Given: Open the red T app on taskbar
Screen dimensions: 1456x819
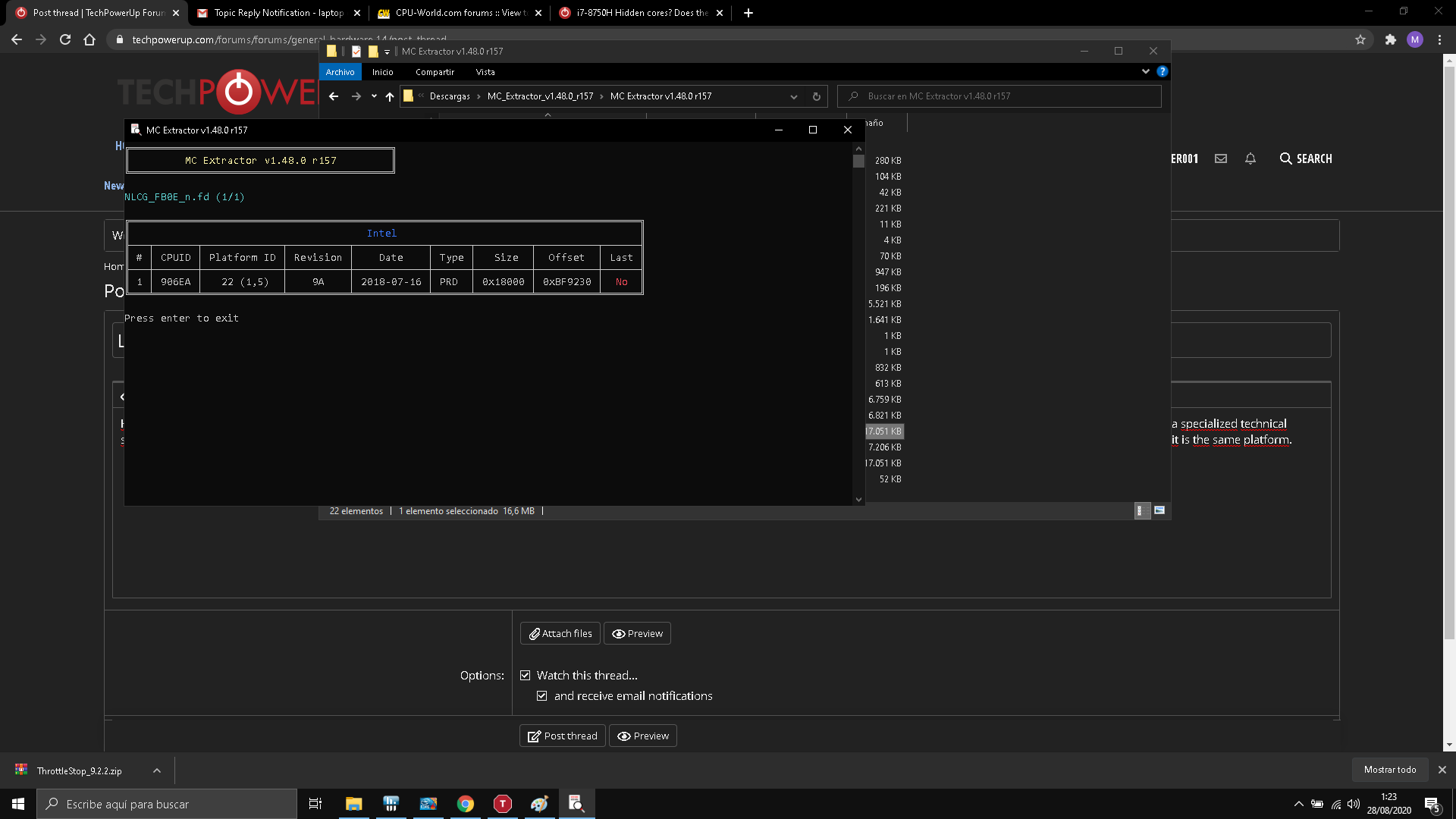Looking at the screenshot, I should pyautogui.click(x=503, y=804).
